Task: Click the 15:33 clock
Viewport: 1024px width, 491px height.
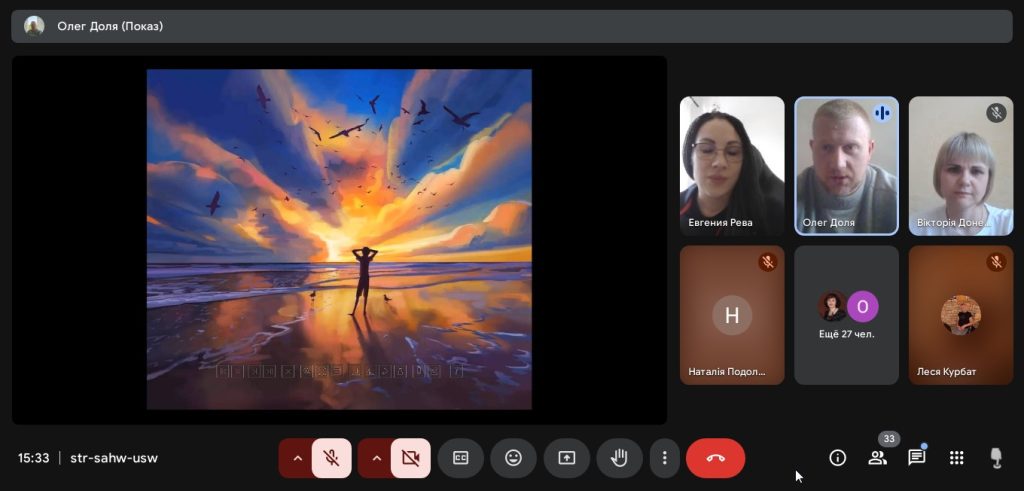Action: pos(33,458)
